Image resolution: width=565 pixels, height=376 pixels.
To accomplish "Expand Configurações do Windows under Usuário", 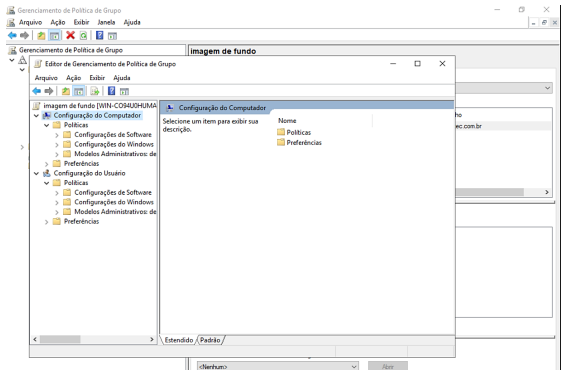I will [57, 202].
